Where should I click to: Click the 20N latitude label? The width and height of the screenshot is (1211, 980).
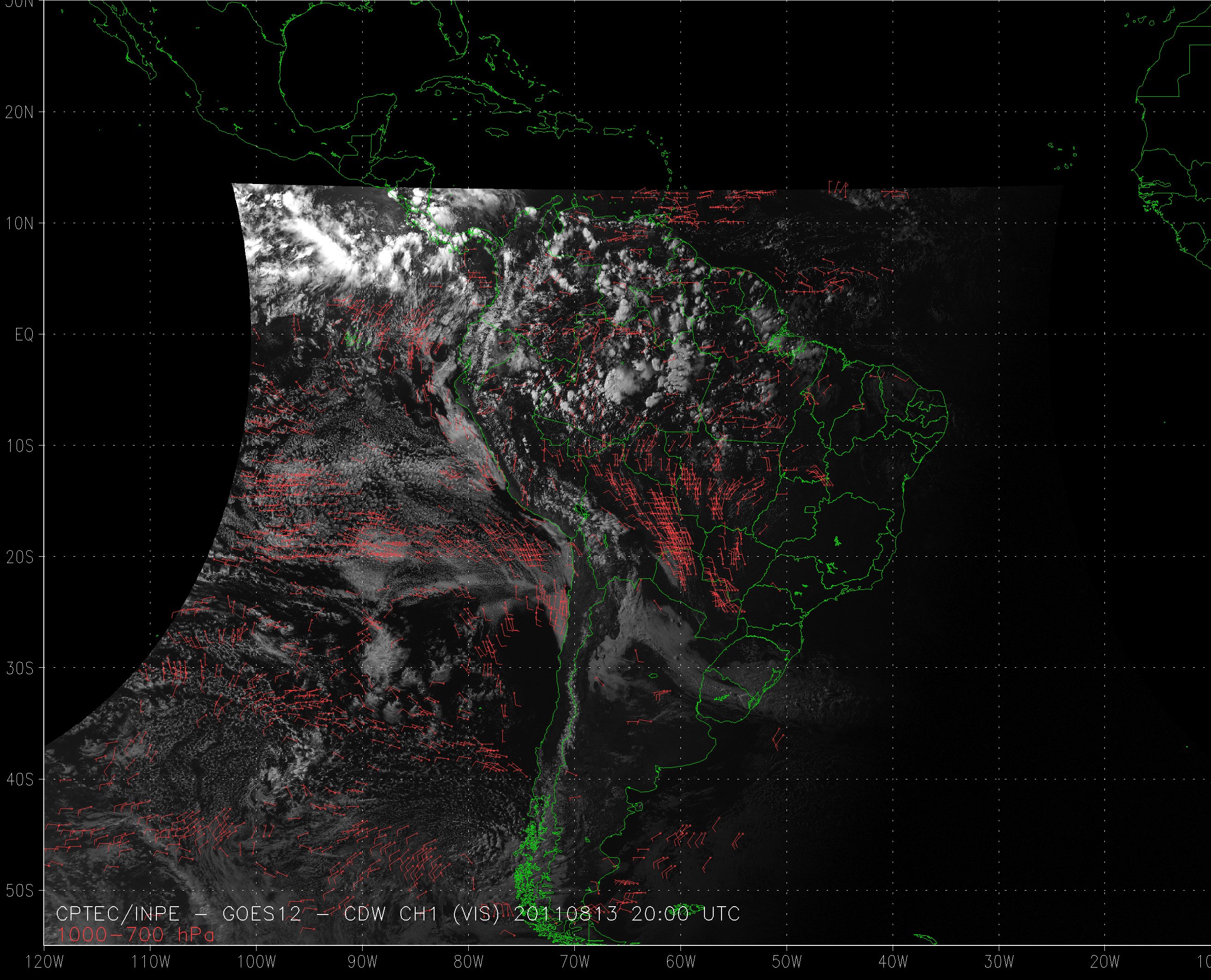pos(20,113)
